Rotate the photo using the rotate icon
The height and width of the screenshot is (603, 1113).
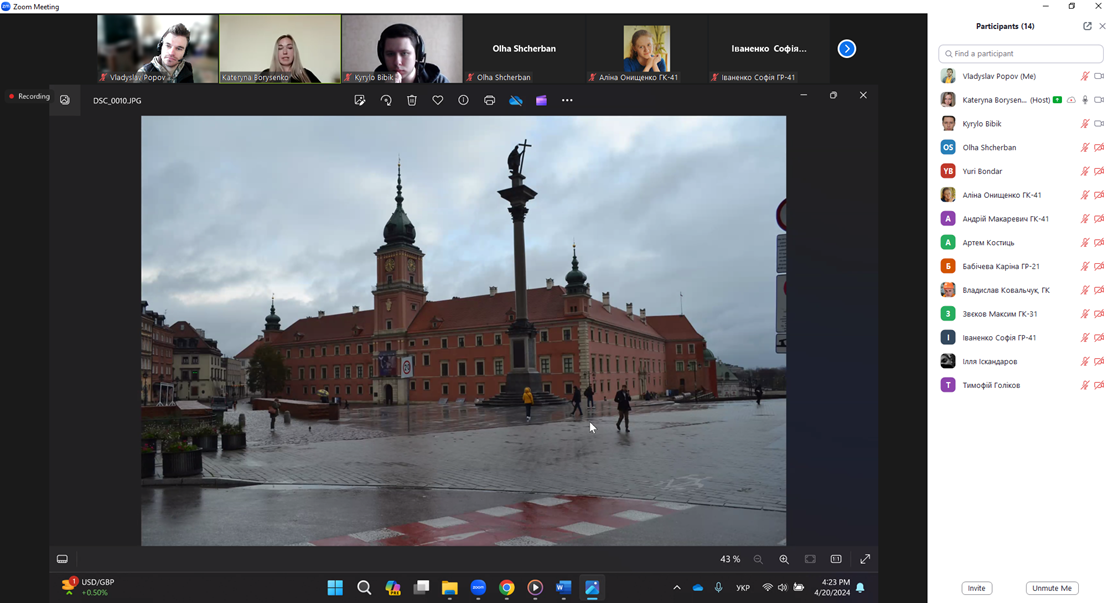(x=386, y=100)
